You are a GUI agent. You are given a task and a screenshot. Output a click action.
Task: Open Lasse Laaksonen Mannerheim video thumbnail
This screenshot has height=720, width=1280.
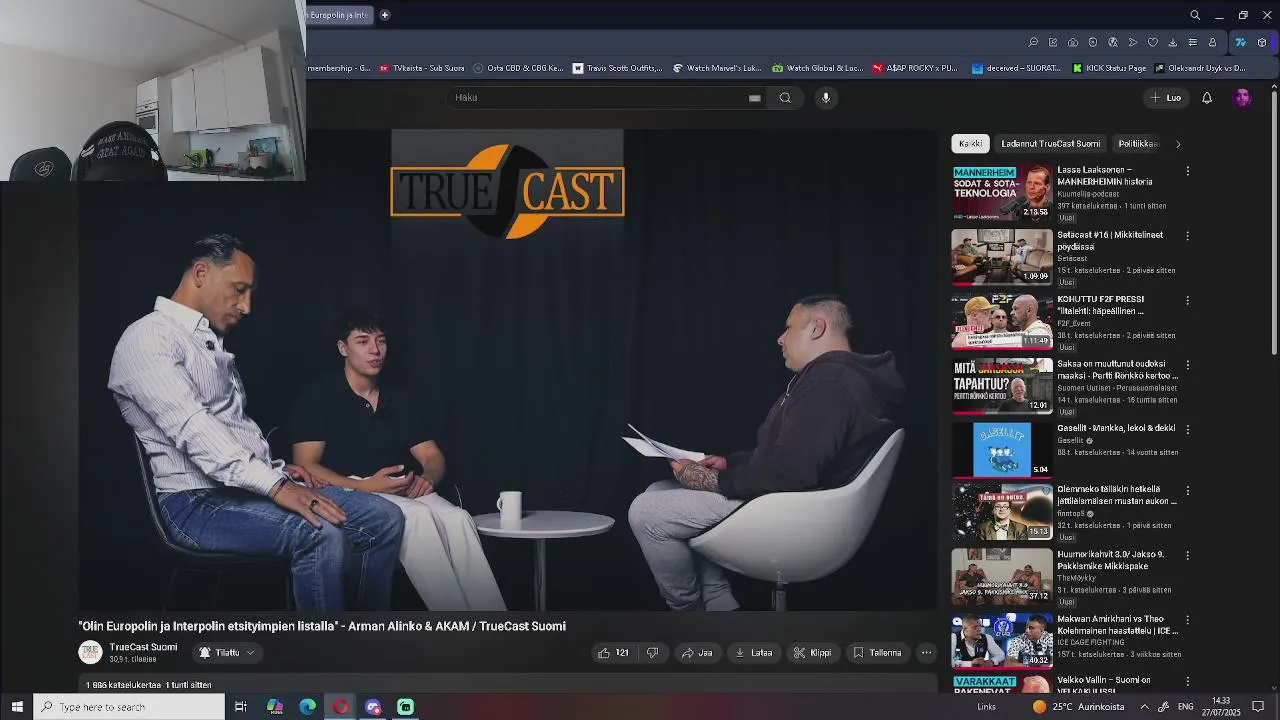point(1002,193)
